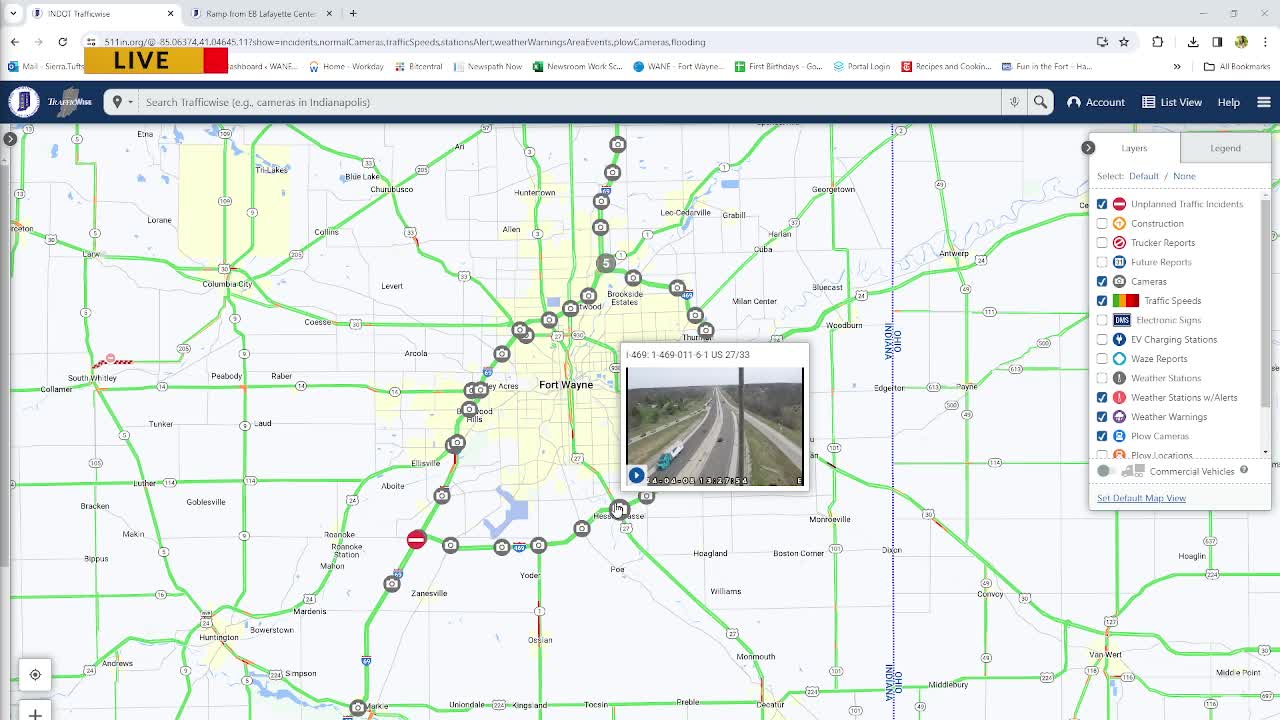Enable the Electronic Signs layer

click(1103, 320)
